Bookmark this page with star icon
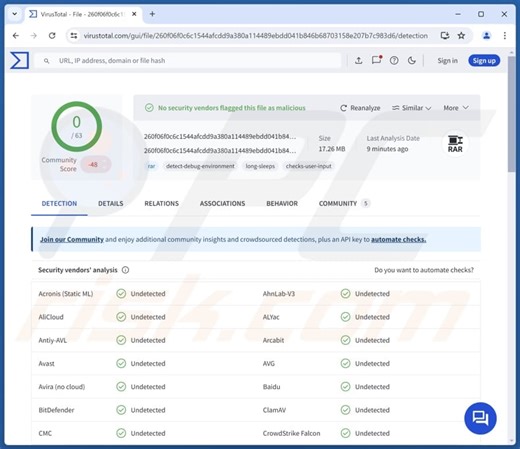The height and width of the screenshot is (449, 520). tap(461, 35)
